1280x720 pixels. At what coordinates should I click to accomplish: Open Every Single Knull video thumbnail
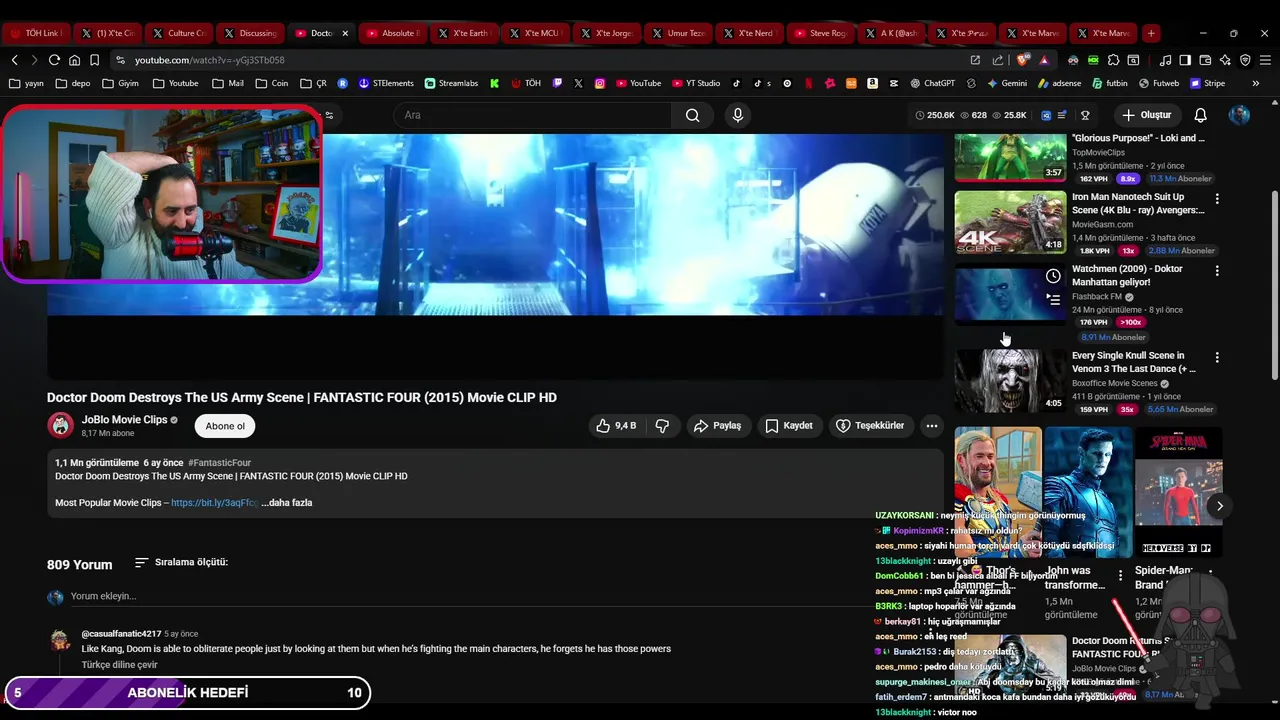pyautogui.click(x=1010, y=381)
